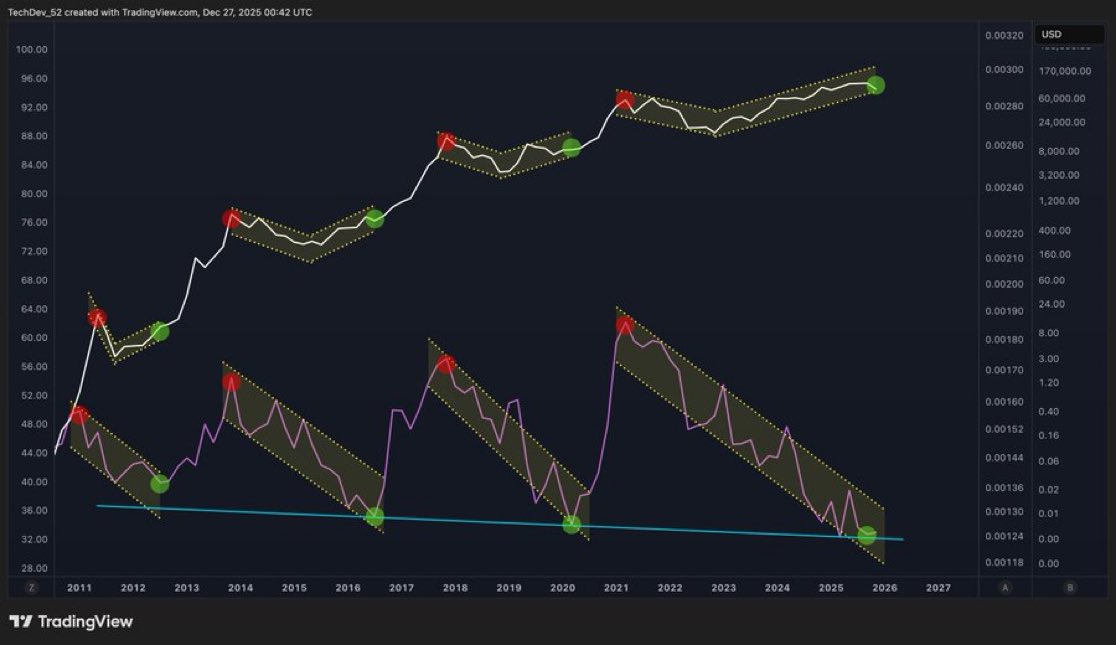1116x645 pixels.
Task: Click the TradingView logo
Action: tap(70, 622)
